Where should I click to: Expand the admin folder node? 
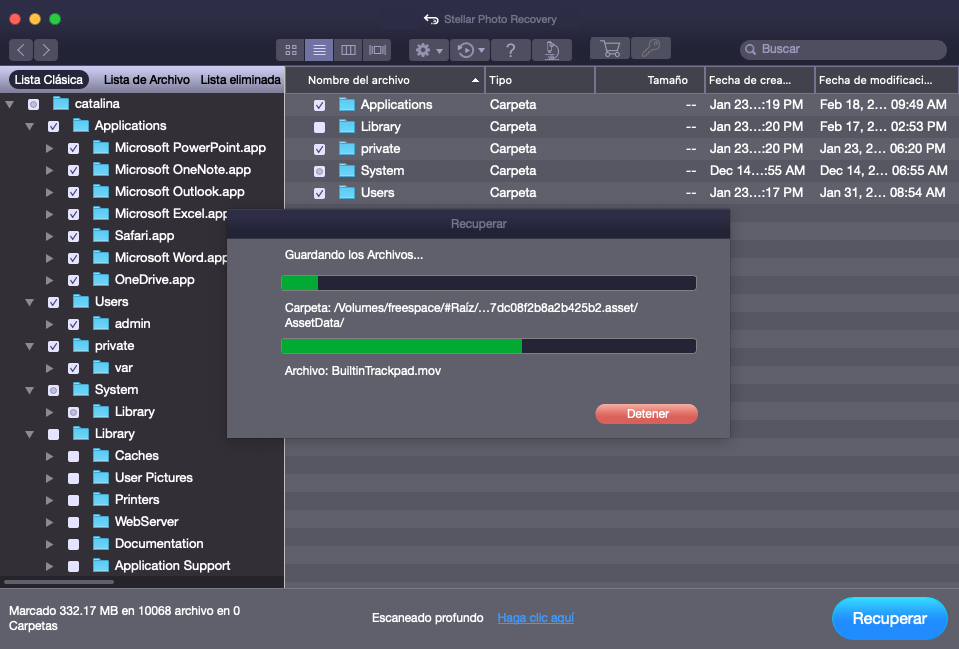(50, 324)
